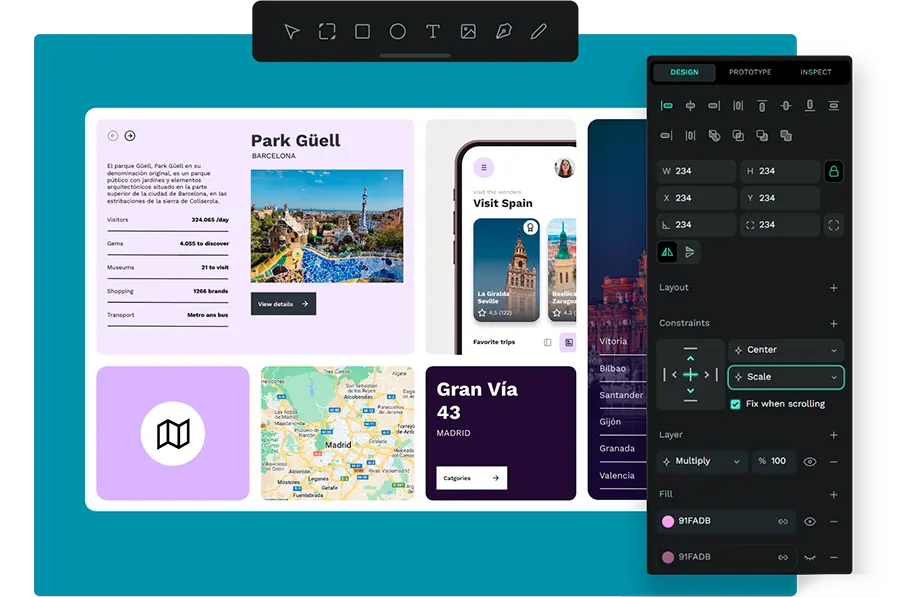Click the pink fill color swatch
This screenshot has height=597, width=897.
pos(668,521)
